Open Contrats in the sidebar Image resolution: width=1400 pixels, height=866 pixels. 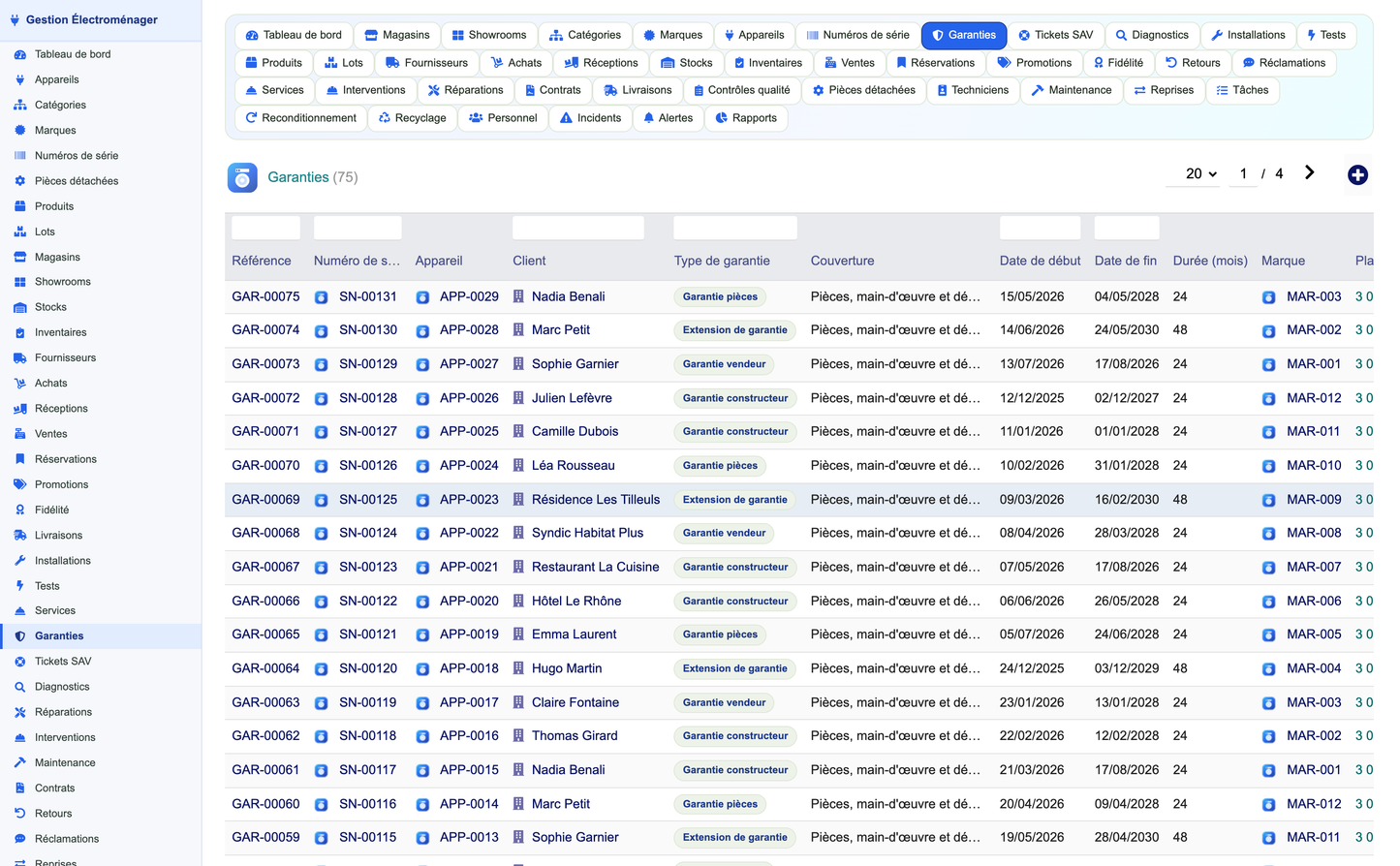[x=101, y=788]
